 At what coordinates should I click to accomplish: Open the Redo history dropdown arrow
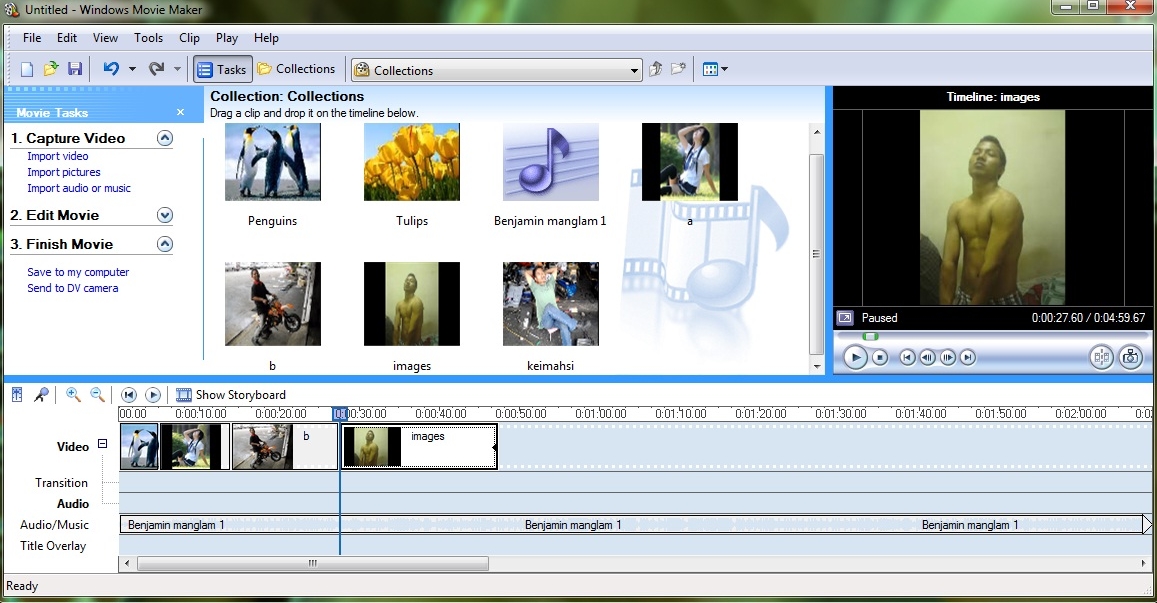click(x=177, y=69)
